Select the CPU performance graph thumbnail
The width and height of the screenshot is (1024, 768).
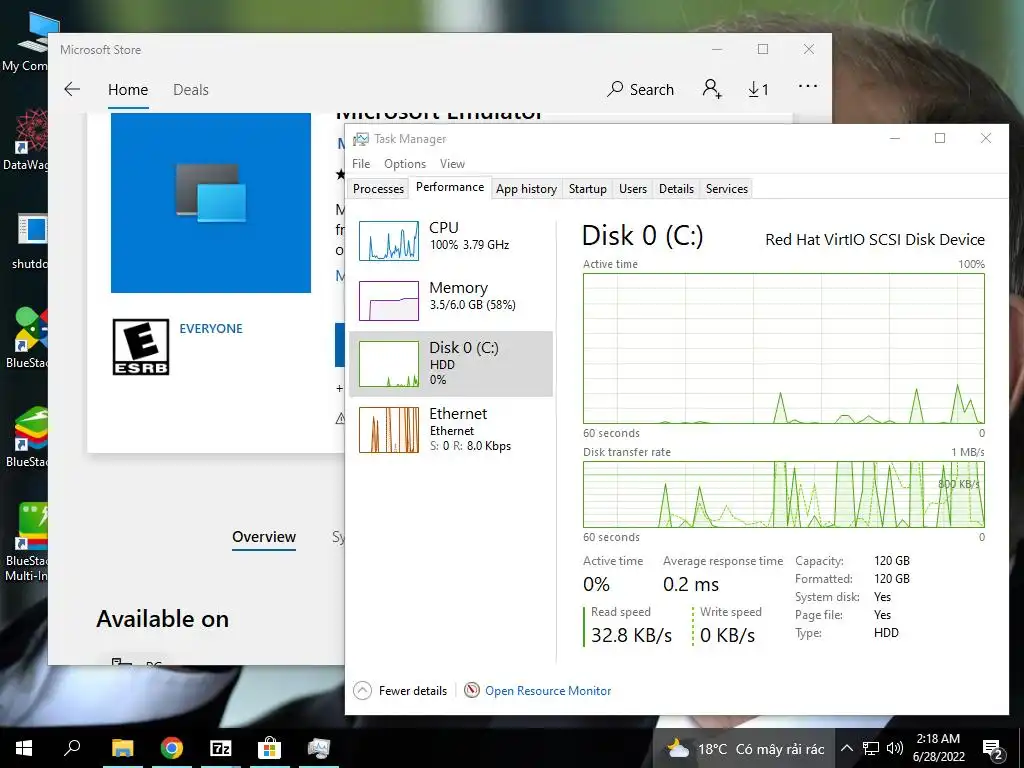[x=389, y=241]
